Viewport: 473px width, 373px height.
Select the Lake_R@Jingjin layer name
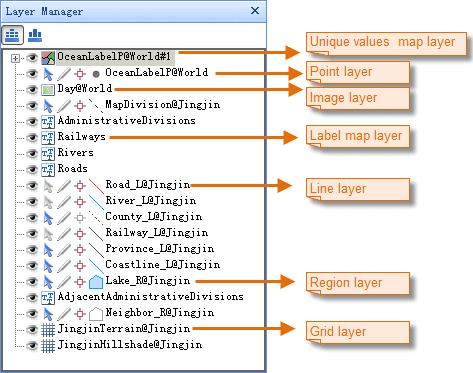point(148,281)
